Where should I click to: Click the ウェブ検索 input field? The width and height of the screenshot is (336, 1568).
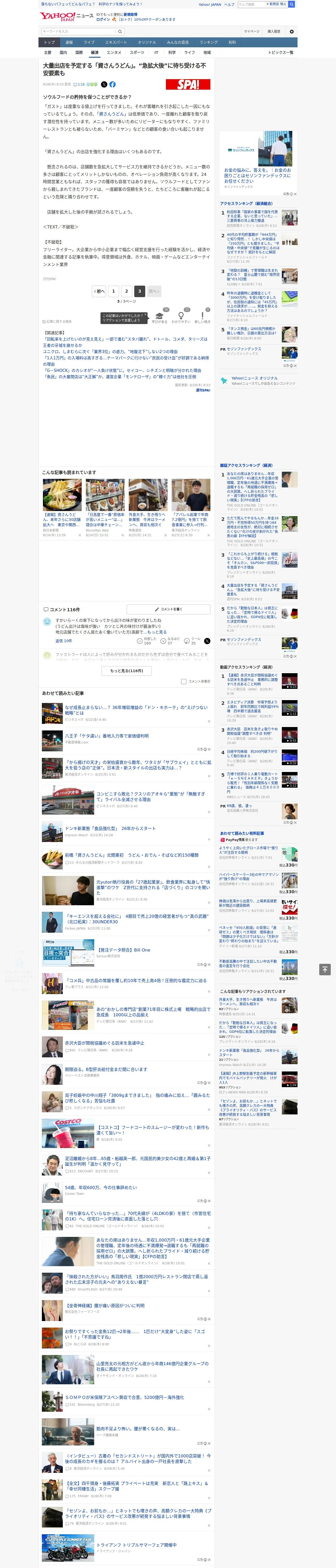click(251, 4)
